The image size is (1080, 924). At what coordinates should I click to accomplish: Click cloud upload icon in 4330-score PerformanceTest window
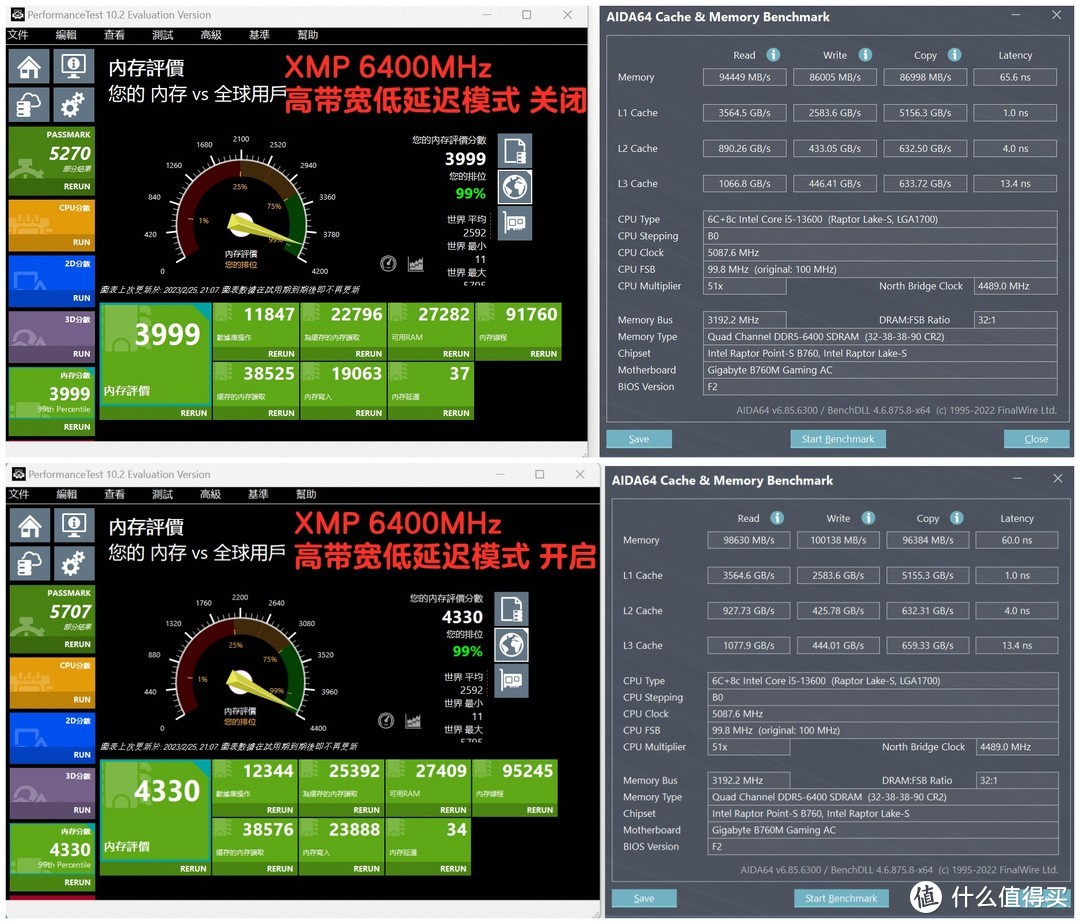[x=30, y=564]
